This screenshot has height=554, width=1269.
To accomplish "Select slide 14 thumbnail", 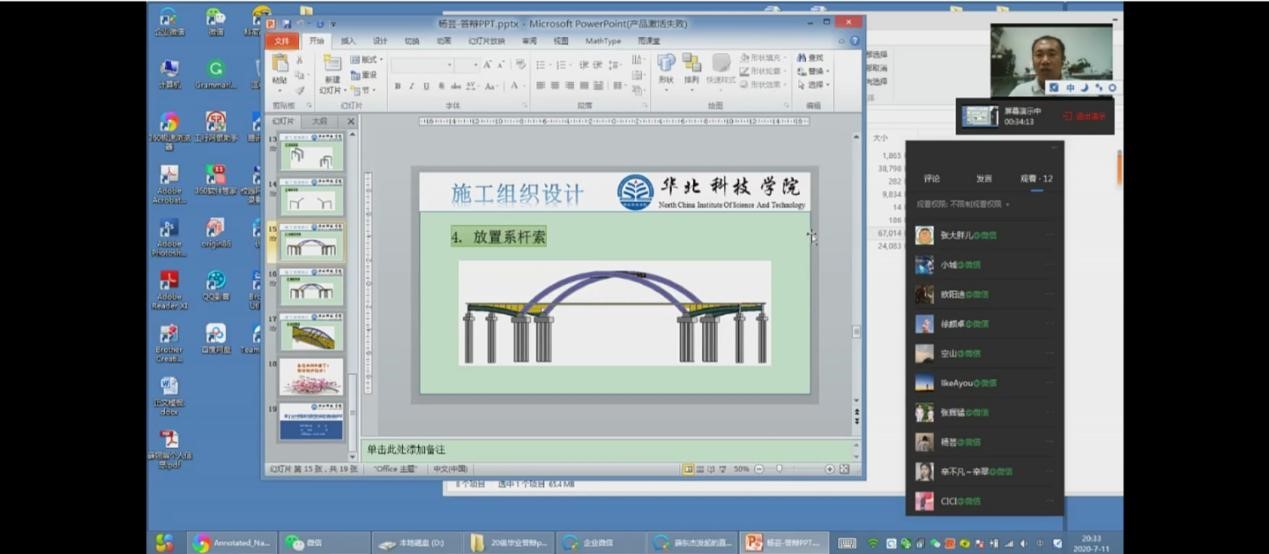I will coord(311,198).
